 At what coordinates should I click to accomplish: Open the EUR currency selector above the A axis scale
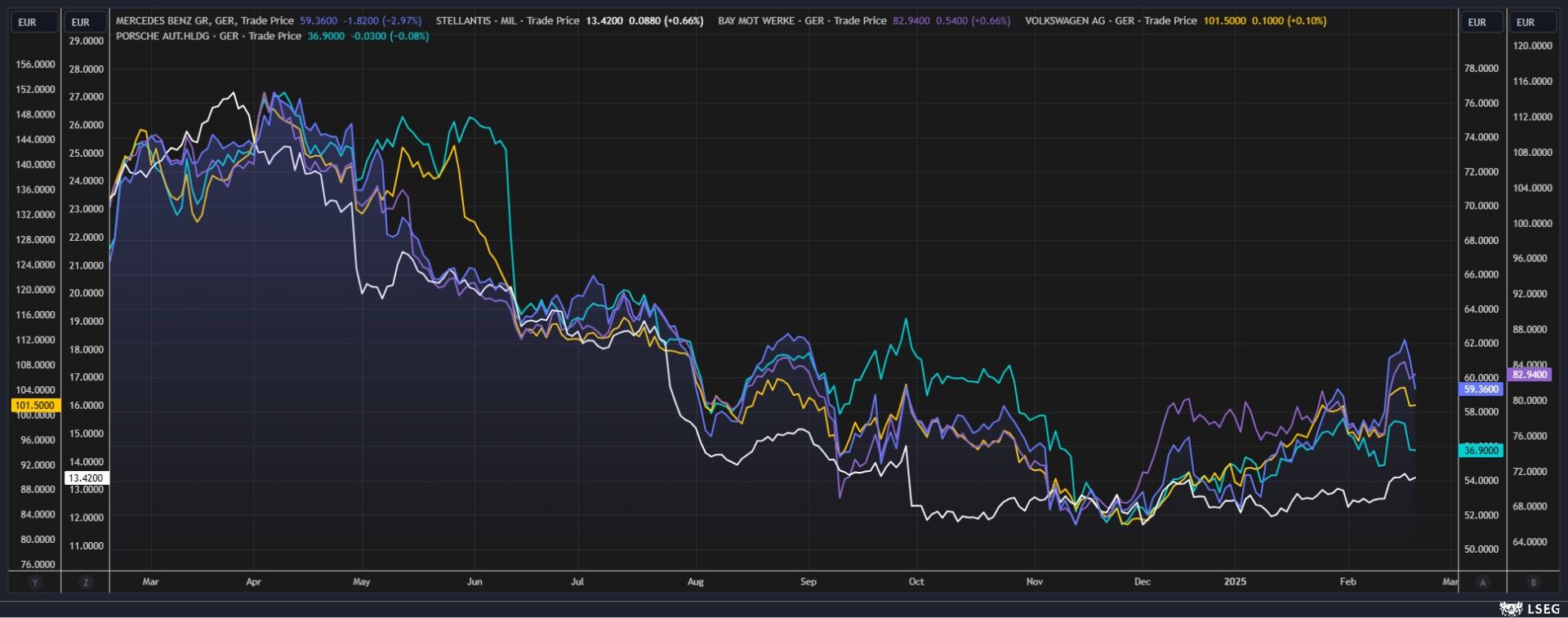click(x=1481, y=22)
